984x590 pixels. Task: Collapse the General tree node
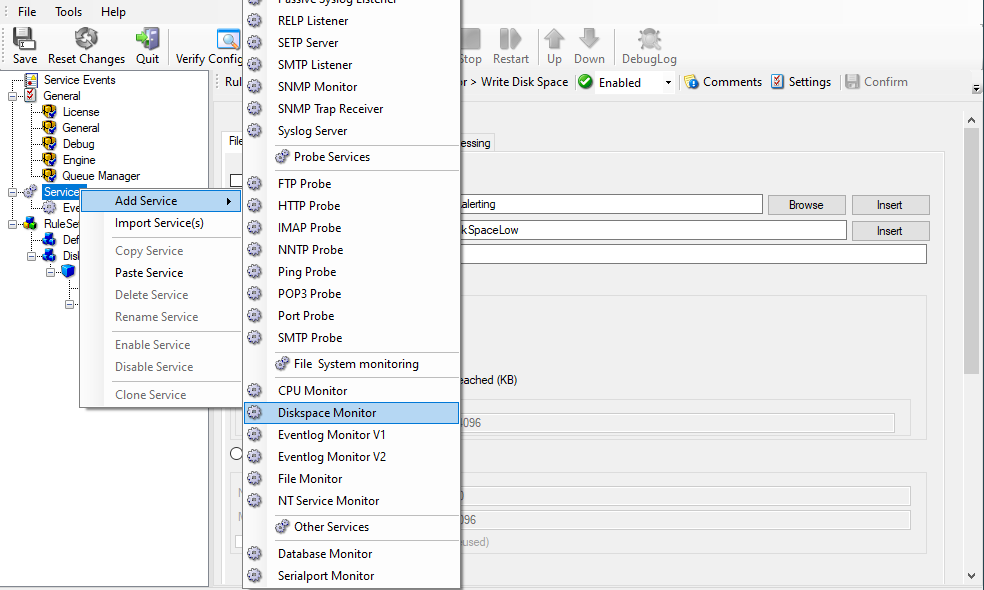pyautogui.click(x=14, y=96)
